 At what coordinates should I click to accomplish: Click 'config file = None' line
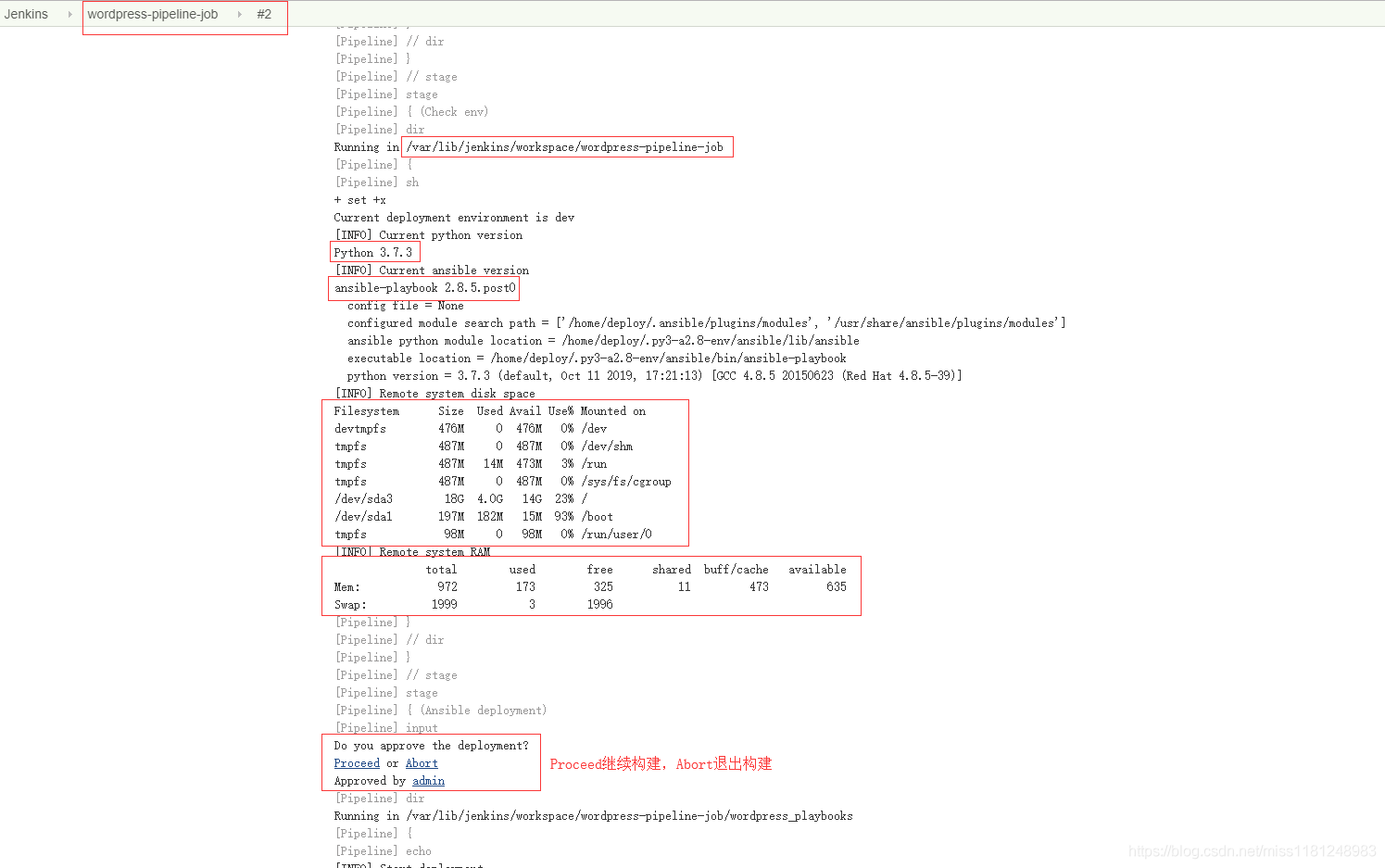point(406,306)
